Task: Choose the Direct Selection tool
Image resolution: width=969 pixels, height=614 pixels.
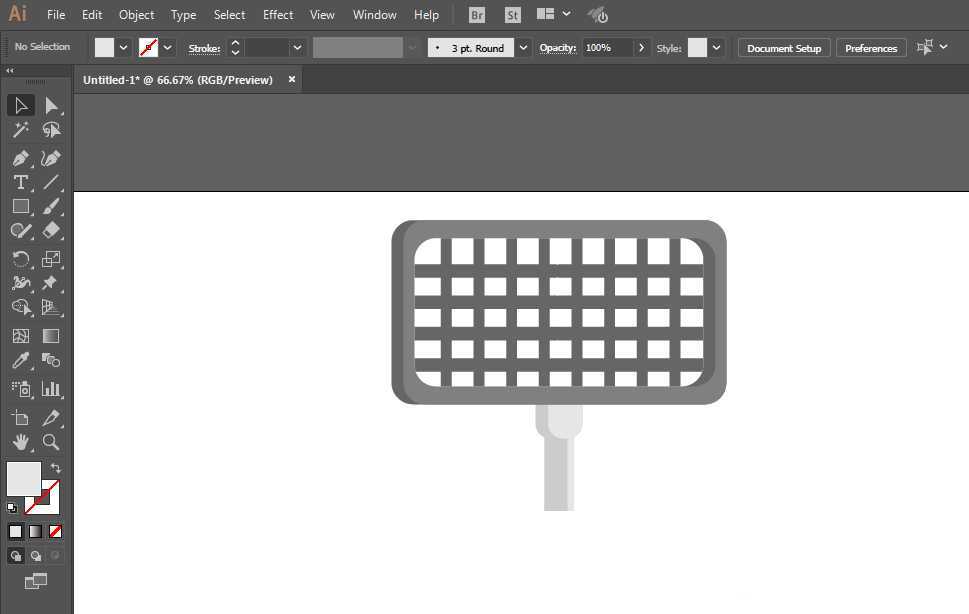Action: (x=51, y=106)
